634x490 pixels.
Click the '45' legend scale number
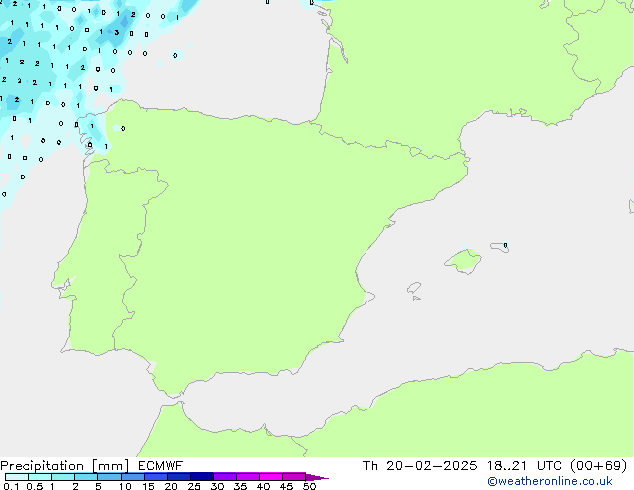[x=286, y=486]
